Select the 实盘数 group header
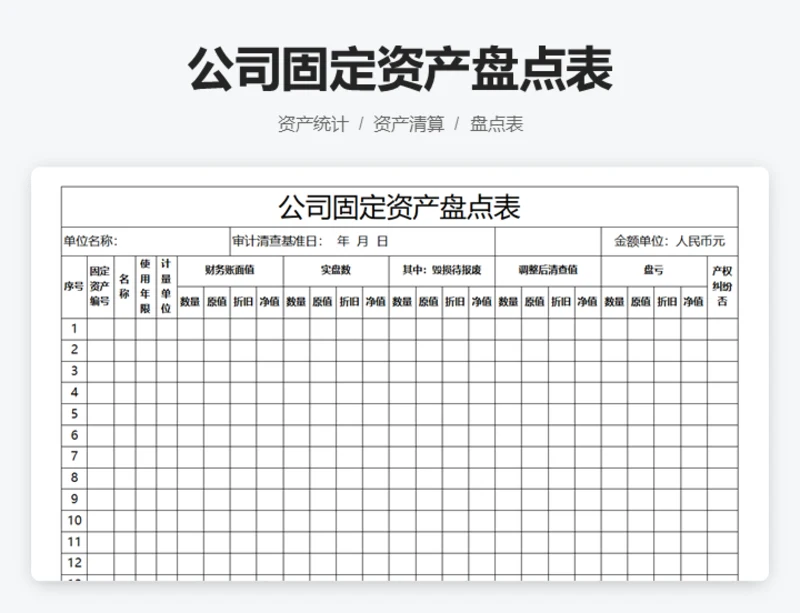Screen dimensions: 800x613 (x=336, y=271)
